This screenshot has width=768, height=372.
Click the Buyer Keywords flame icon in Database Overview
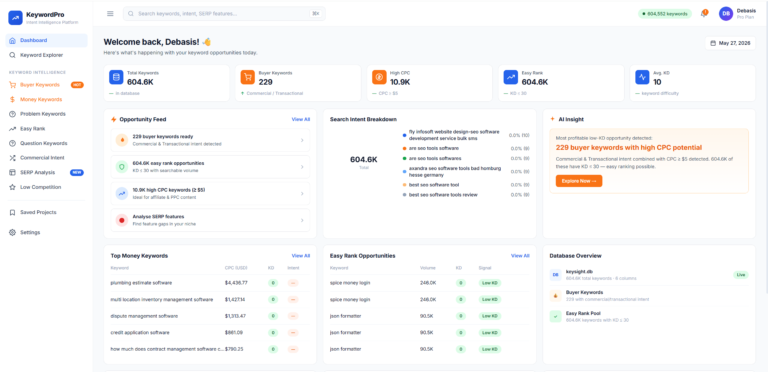point(555,296)
